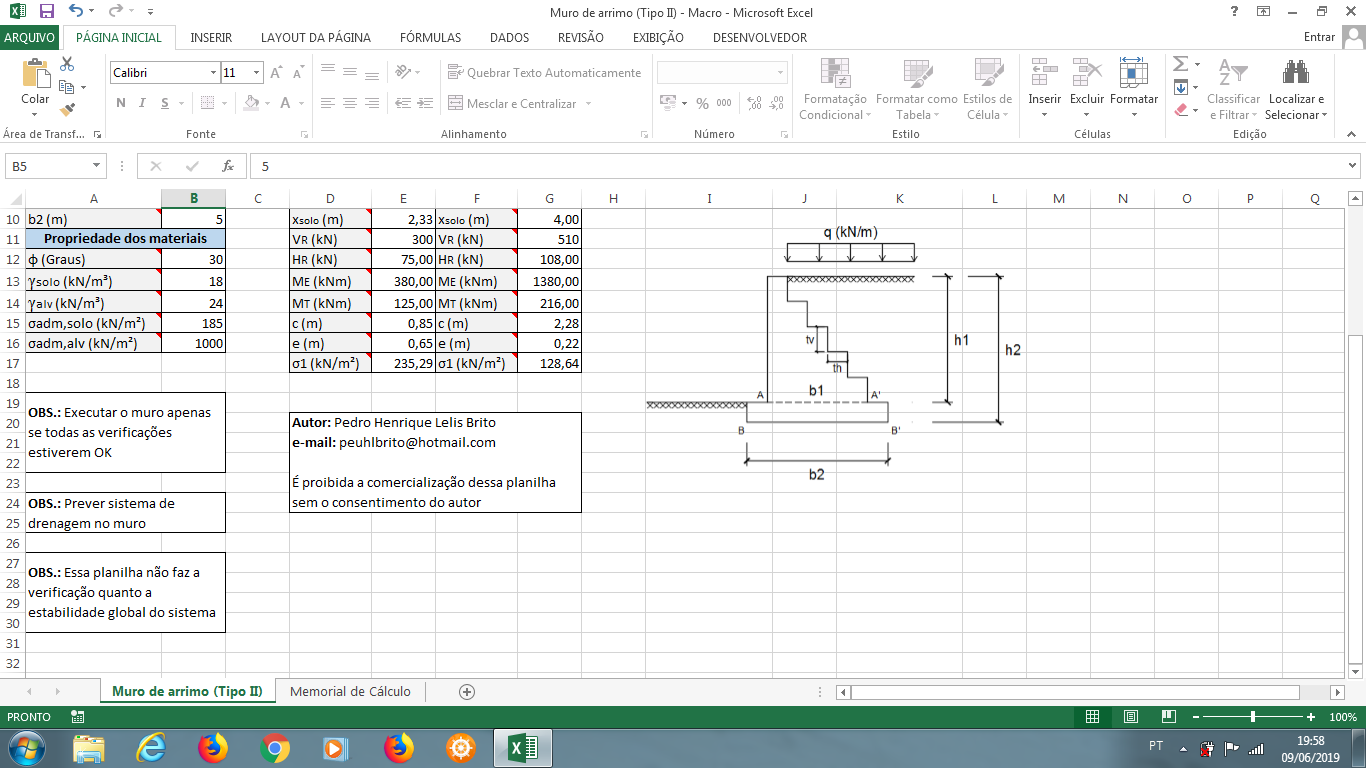Increase font size with larger A icon
The width and height of the screenshot is (1366, 768).
coord(277,73)
